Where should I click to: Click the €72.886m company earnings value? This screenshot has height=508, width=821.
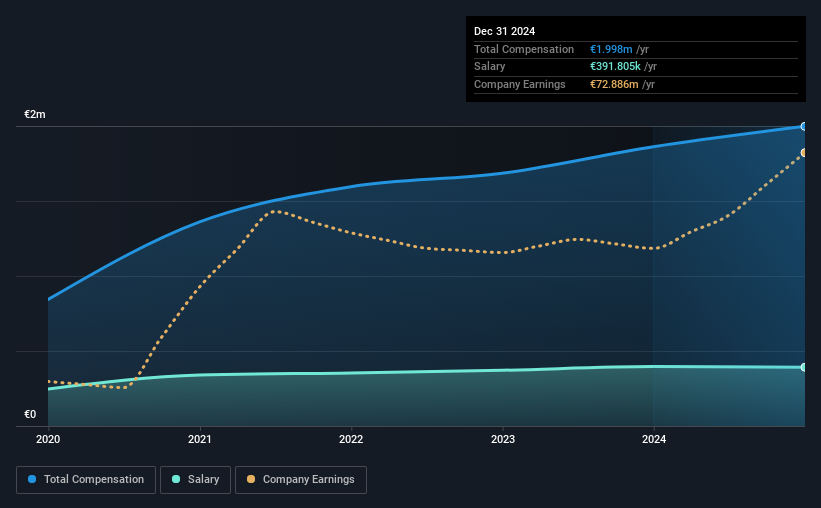click(x=614, y=84)
